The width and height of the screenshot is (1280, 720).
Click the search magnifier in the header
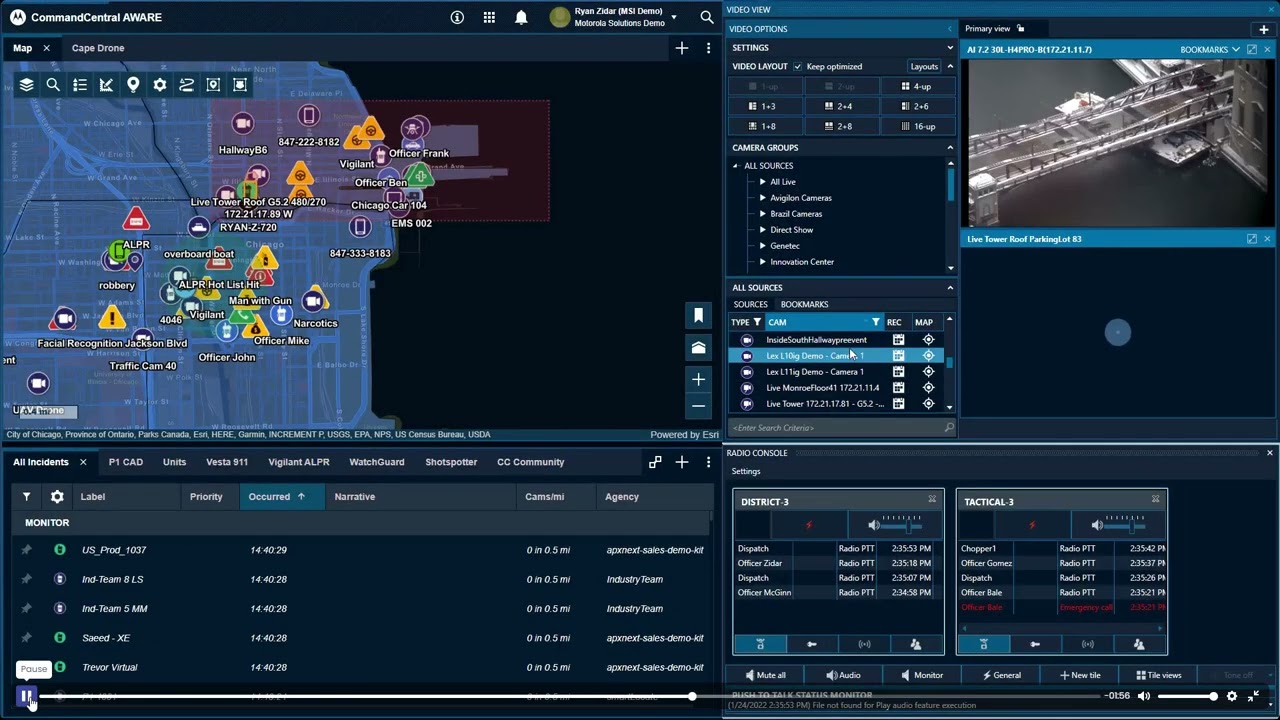tap(707, 17)
